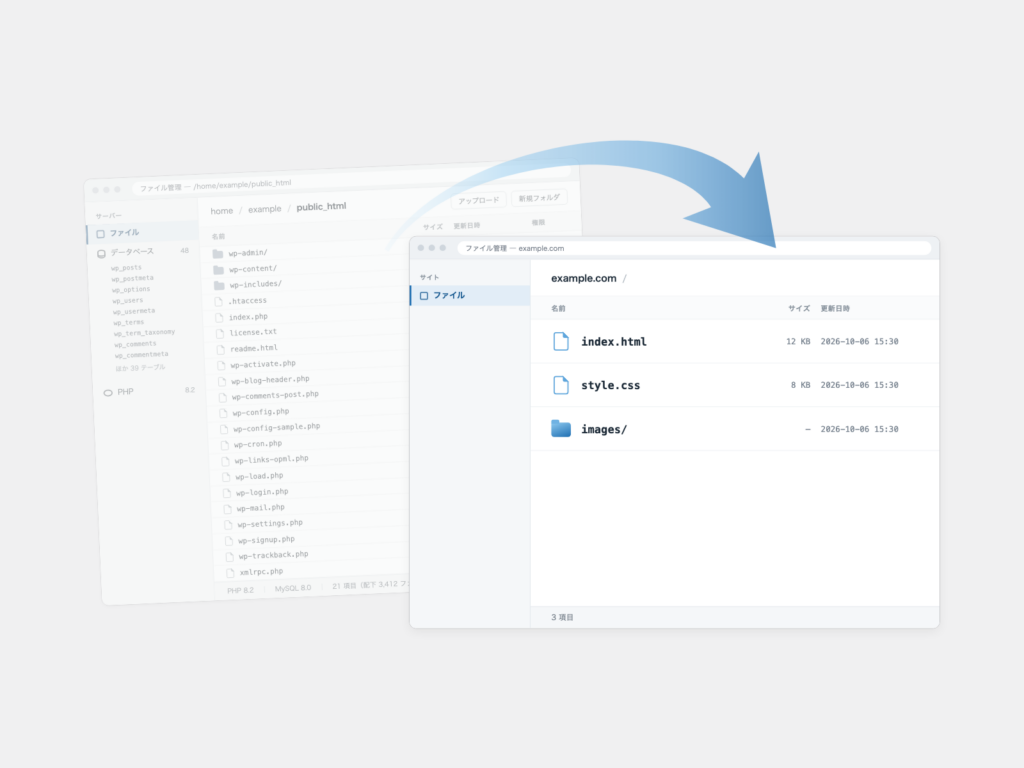Image resolution: width=1024 pixels, height=768 pixels.
Task: Select wp-activate.php in the back window
Action: (x=263, y=364)
